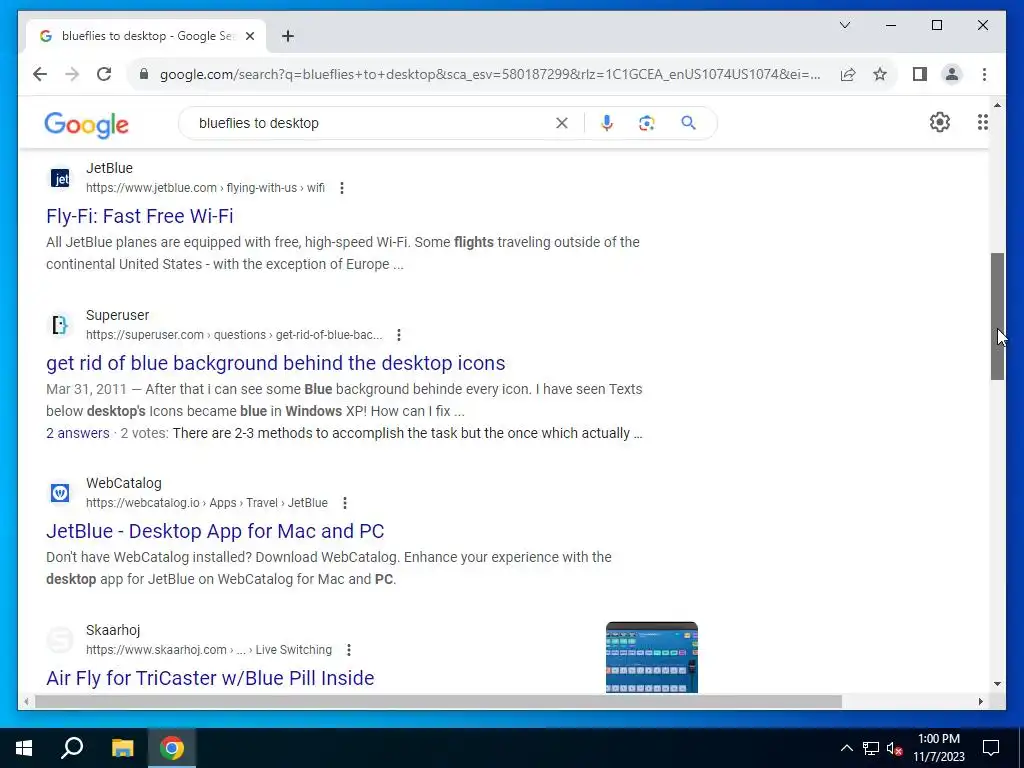Open JetBlue Desktop App for Mac link
Screen dimensions: 1024x768
(215, 531)
